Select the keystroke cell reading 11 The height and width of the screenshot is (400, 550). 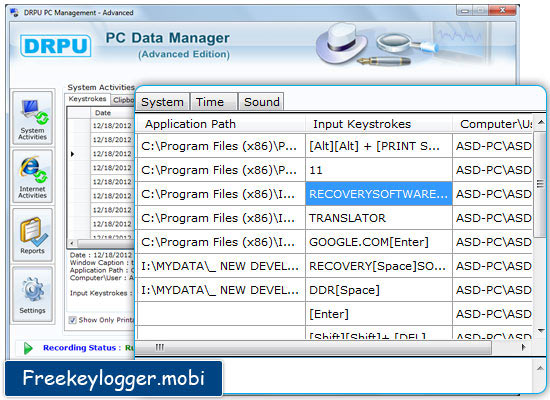(x=379, y=170)
